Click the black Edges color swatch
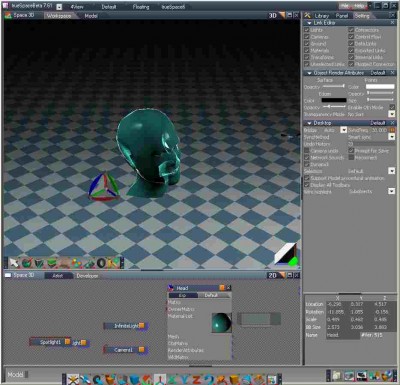Screen dimensions: 400x385 point(334,100)
